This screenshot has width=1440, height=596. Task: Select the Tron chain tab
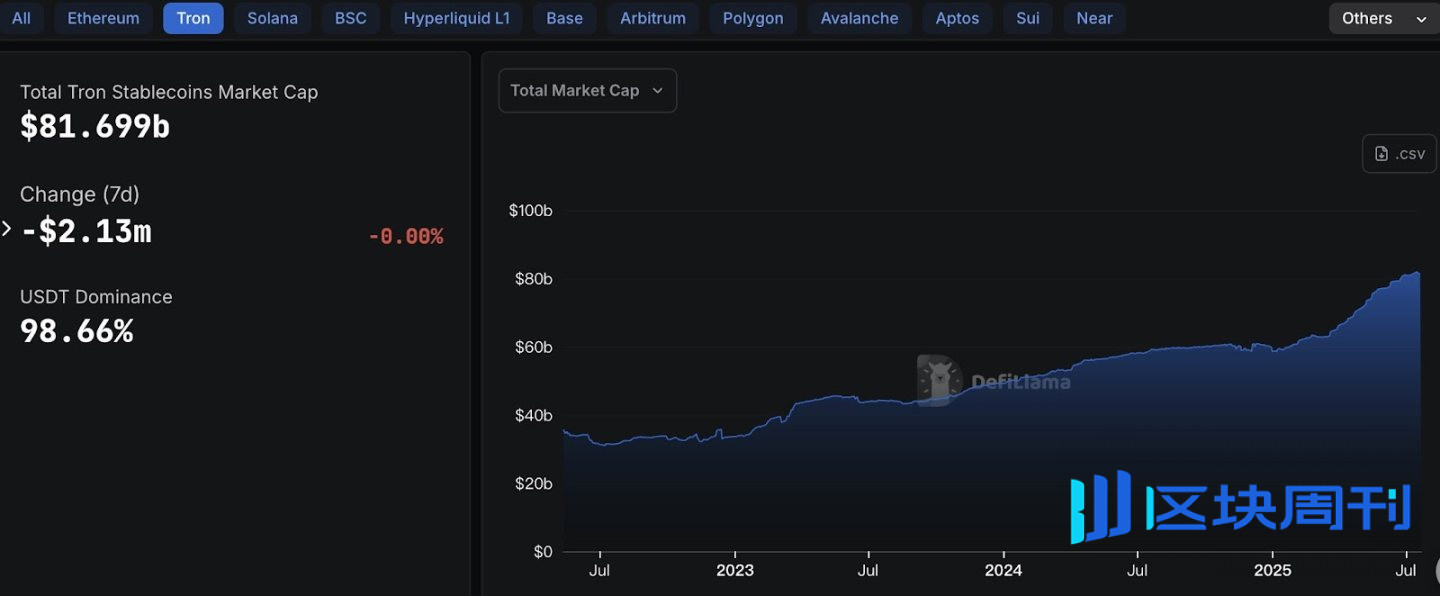tap(193, 18)
